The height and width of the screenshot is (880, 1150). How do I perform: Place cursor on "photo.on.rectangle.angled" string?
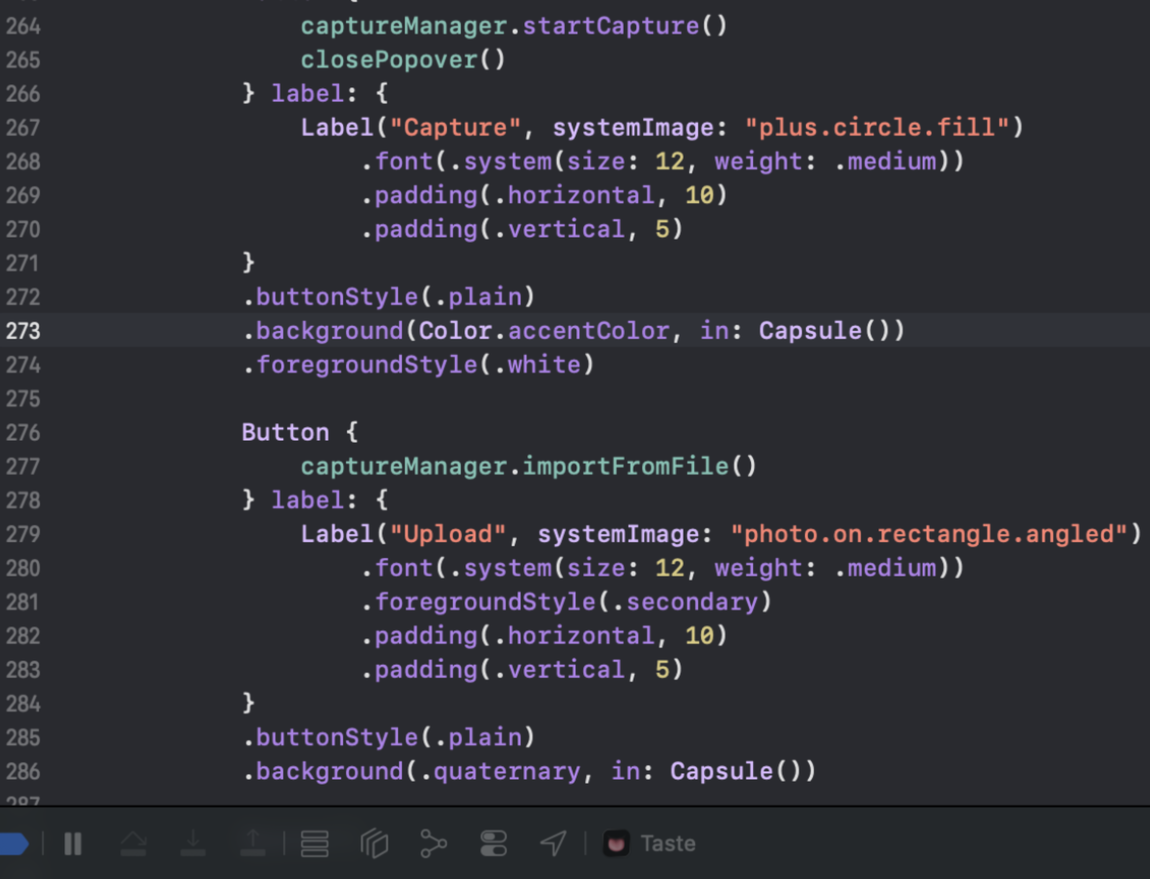point(935,534)
